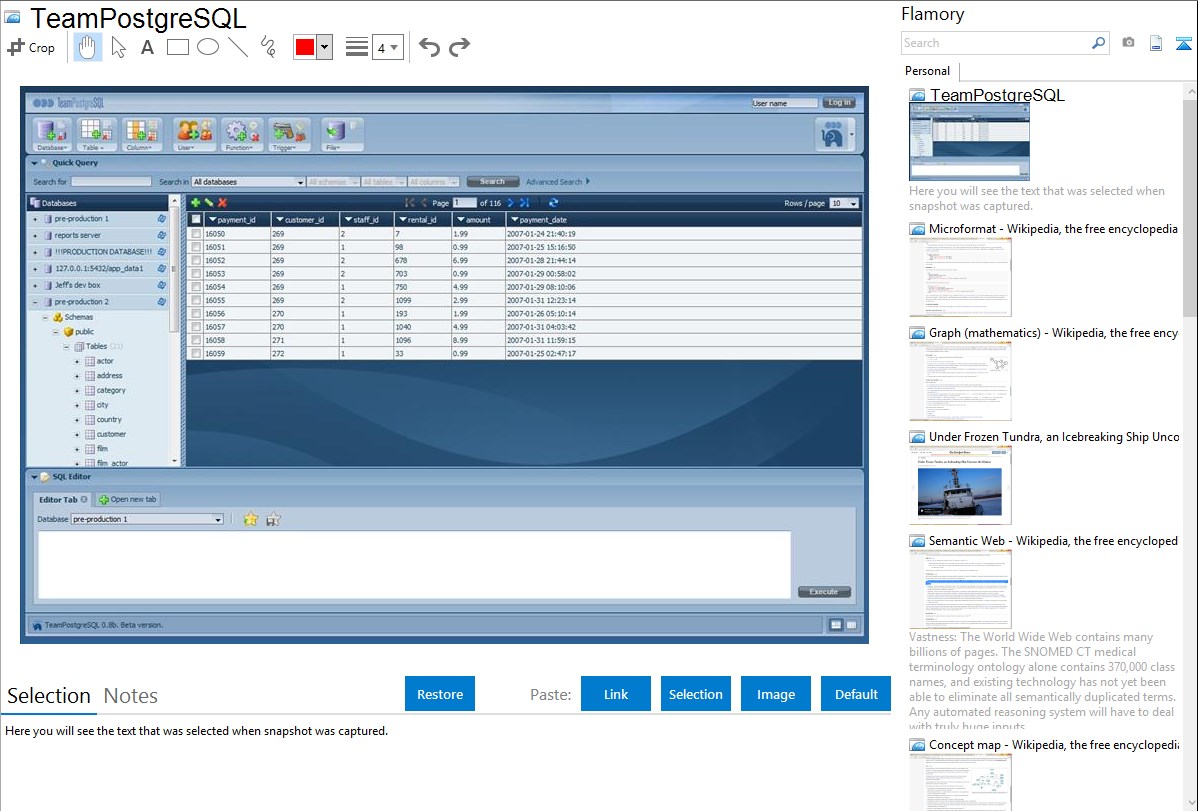The height and width of the screenshot is (811, 1198).
Task: Pick the freehand scribble tool
Action: click(268, 47)
